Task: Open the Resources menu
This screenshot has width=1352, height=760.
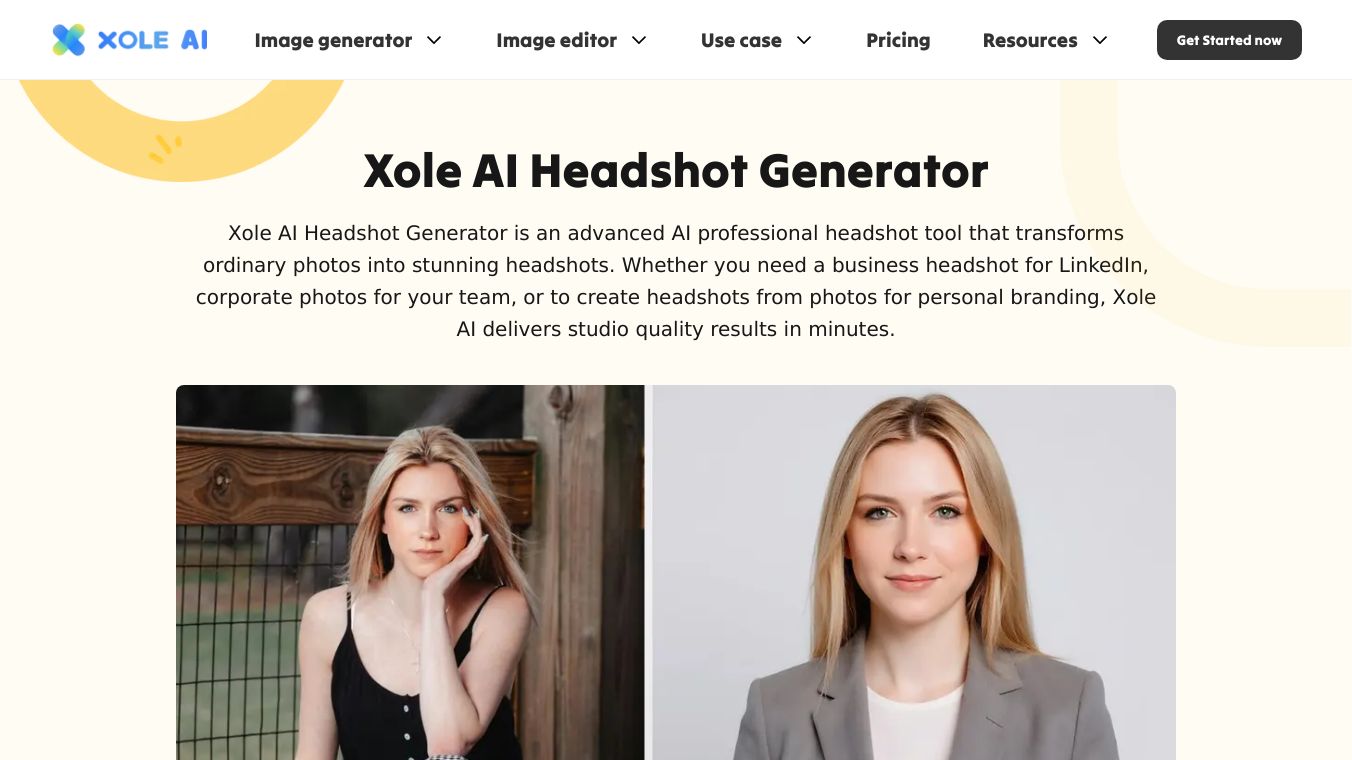Action: click(1030, 40)
